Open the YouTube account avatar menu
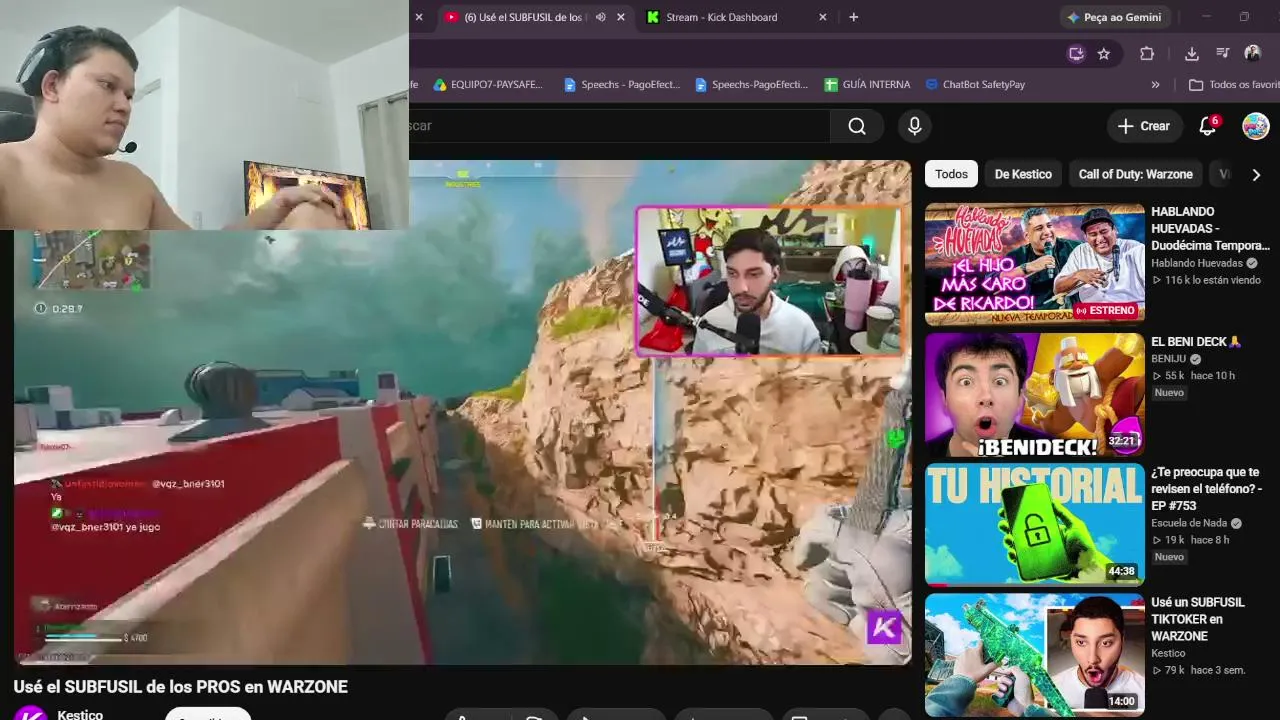The height and width of the screenshot is (720, 1280). 1256,126
